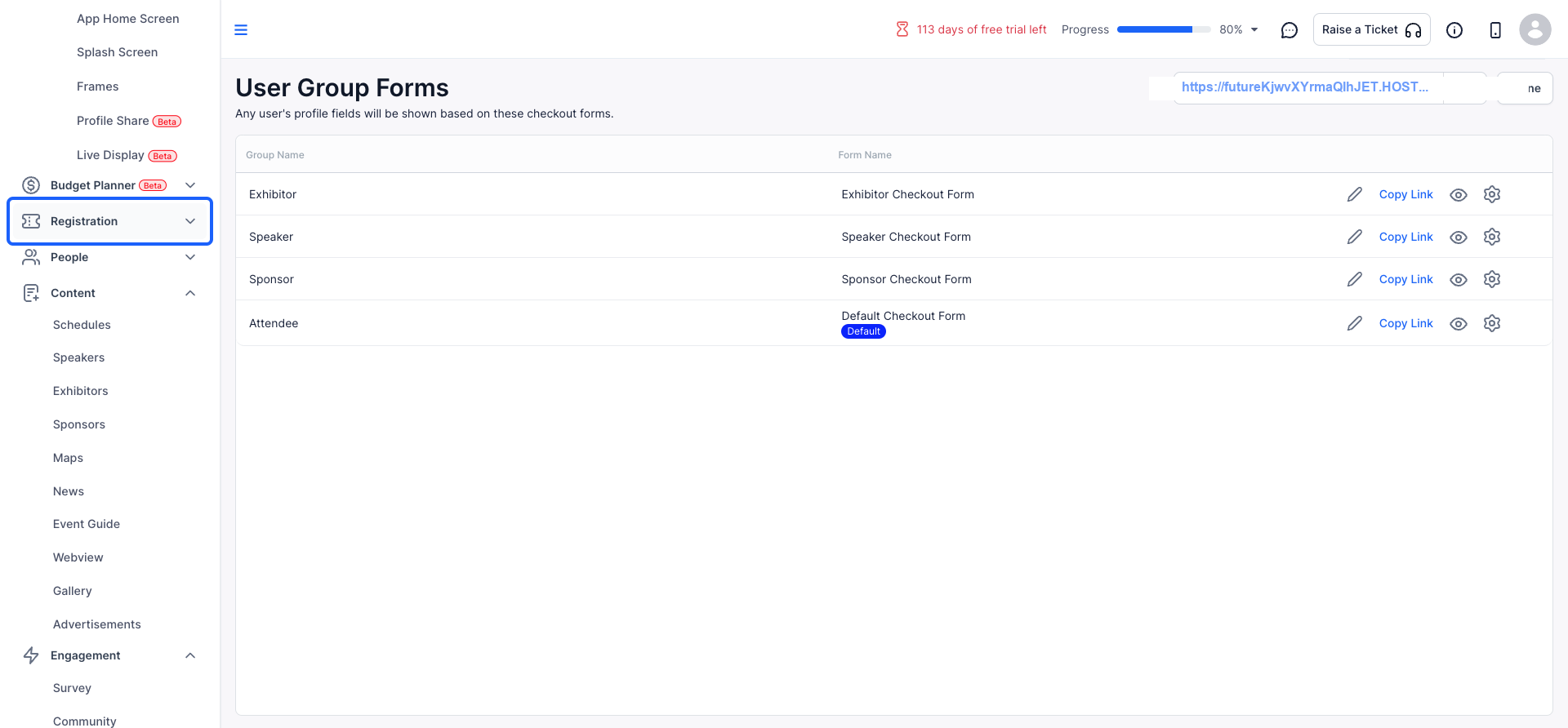Screen dimensions: 1568x728
Task: Copy Link for Sponsor Checkout Form
Action: [x=1406, y=279]
